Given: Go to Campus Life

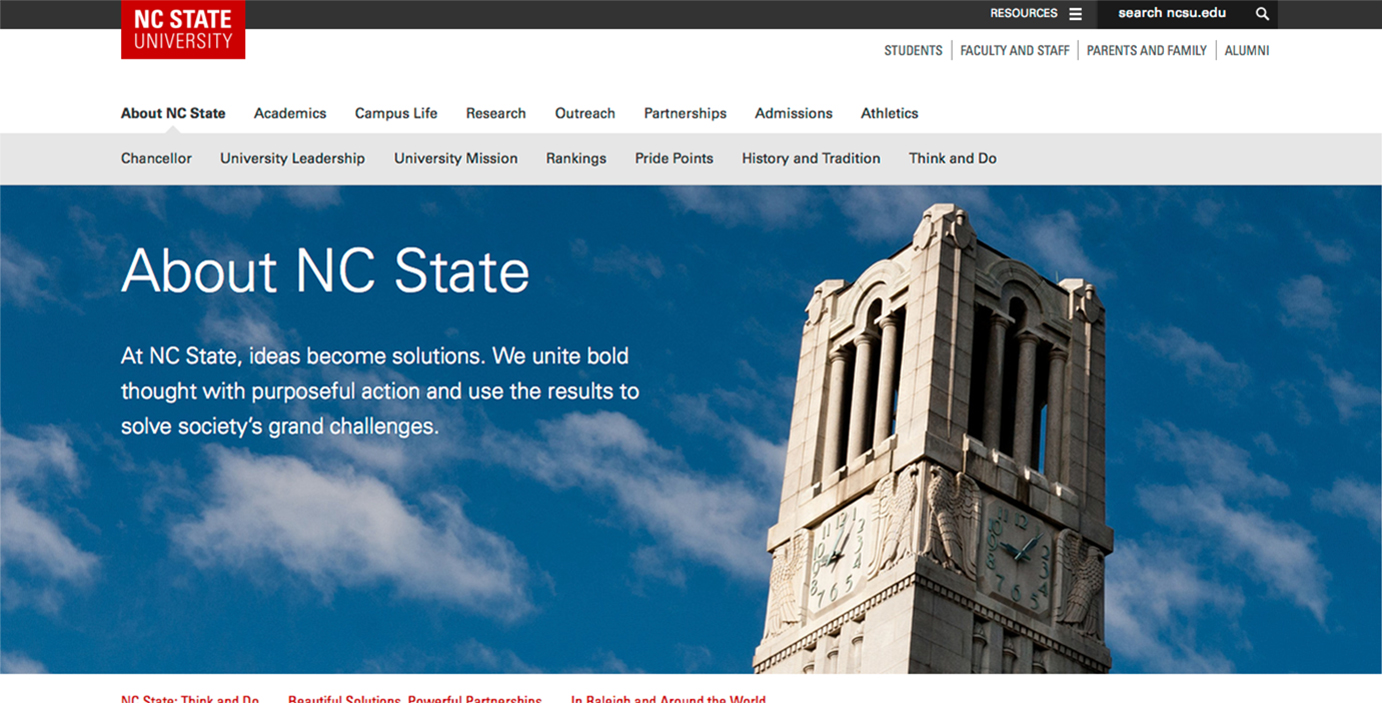Looking at the screenshot, I should [396, 113].
